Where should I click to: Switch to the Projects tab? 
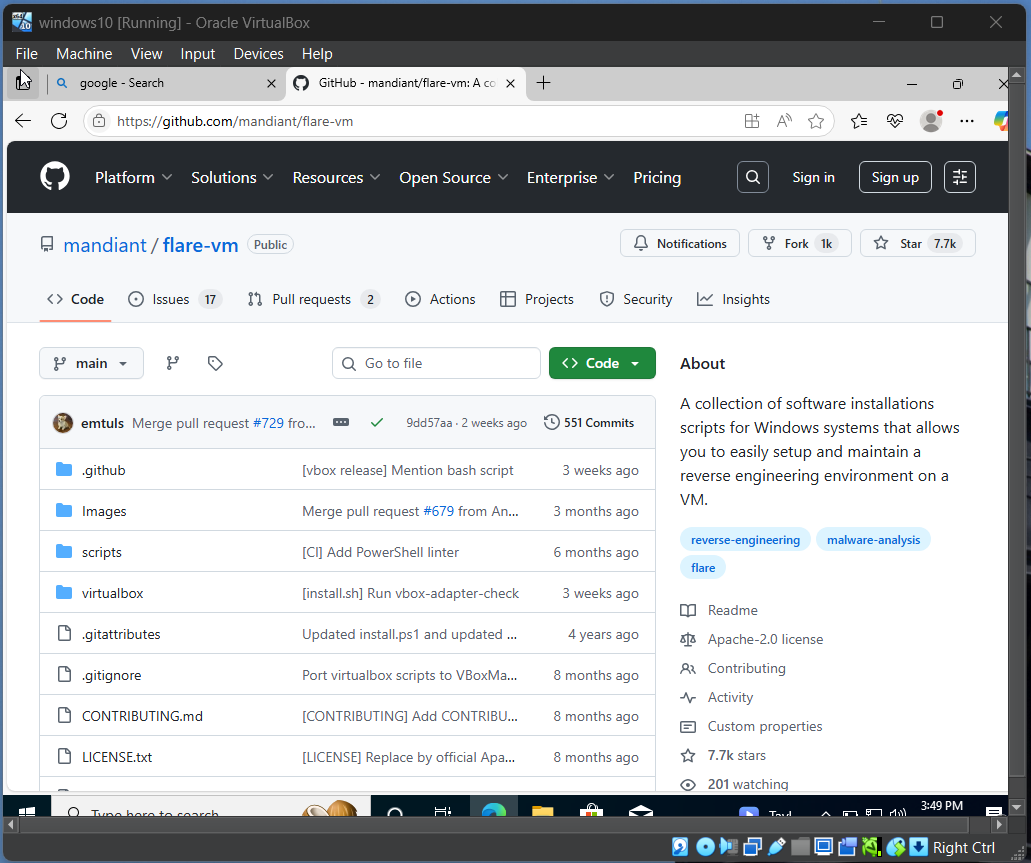(537, 299)
